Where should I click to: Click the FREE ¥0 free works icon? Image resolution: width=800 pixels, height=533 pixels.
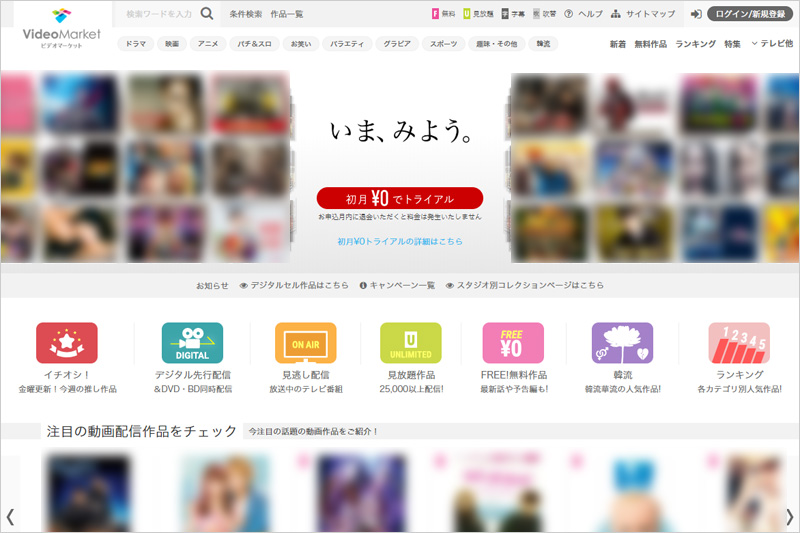[513, 343]
